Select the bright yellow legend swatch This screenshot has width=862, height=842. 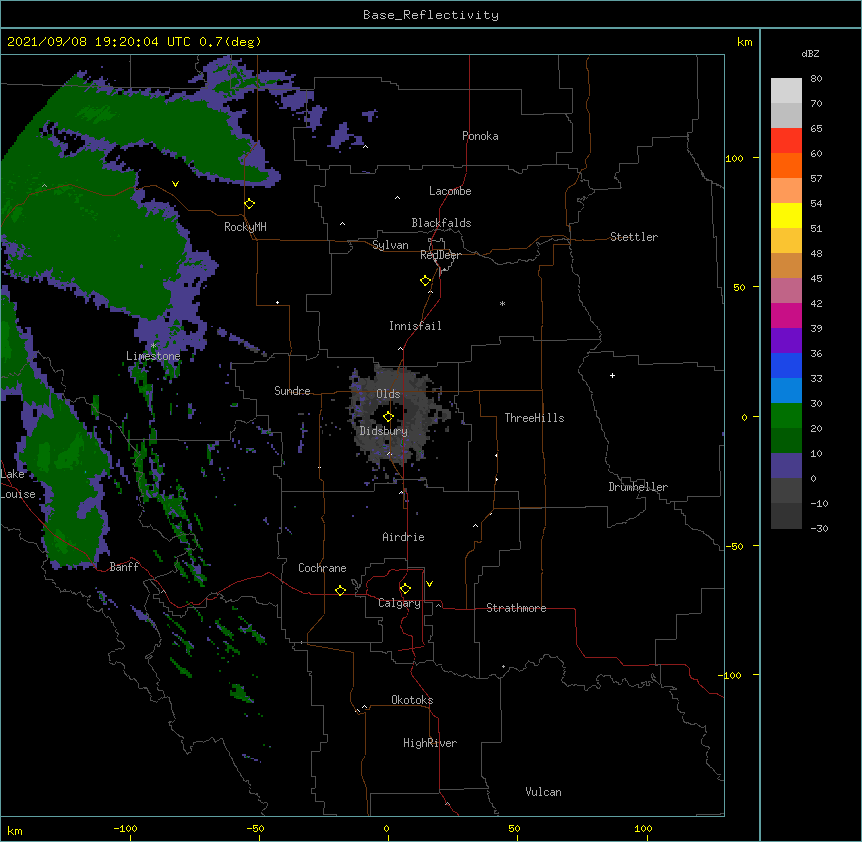(x=786, y=215)
